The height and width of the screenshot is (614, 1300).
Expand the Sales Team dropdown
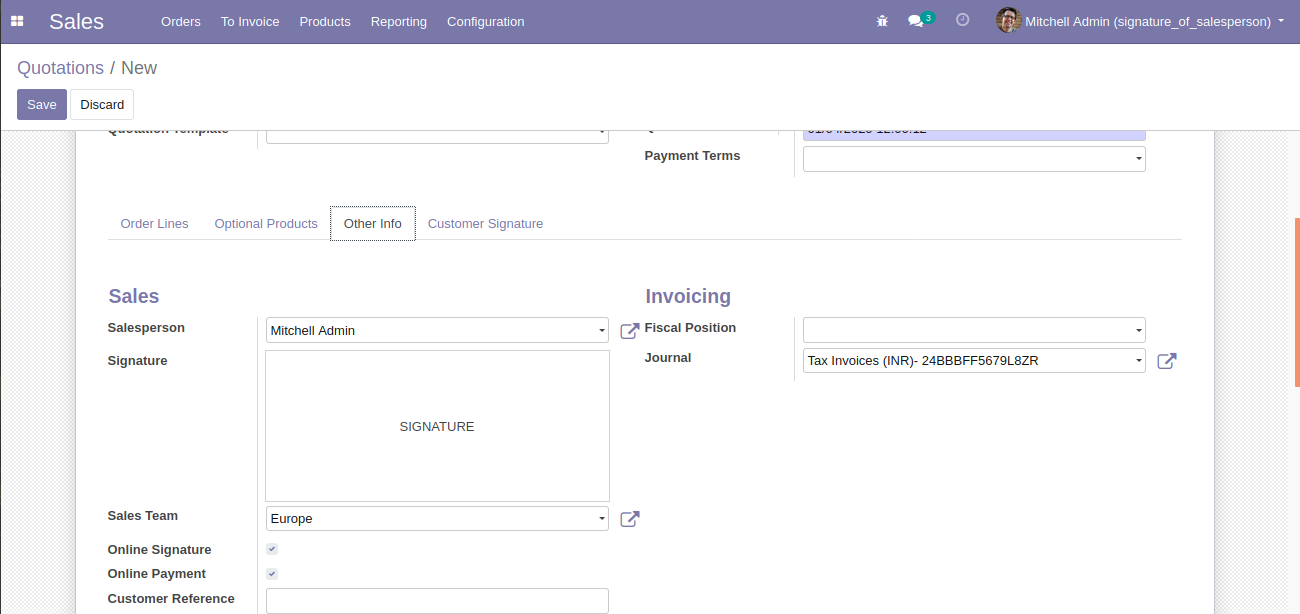(x=437, y=519)
